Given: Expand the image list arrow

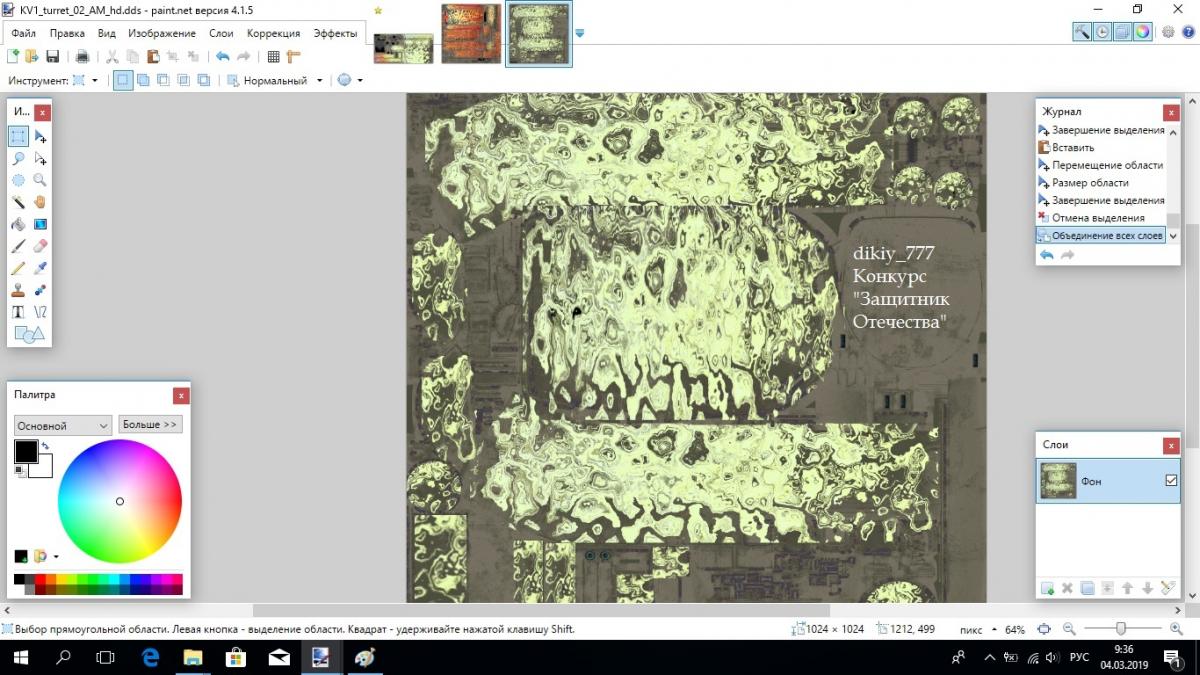Looking at the screenshot, I should [x=580, y=33].
